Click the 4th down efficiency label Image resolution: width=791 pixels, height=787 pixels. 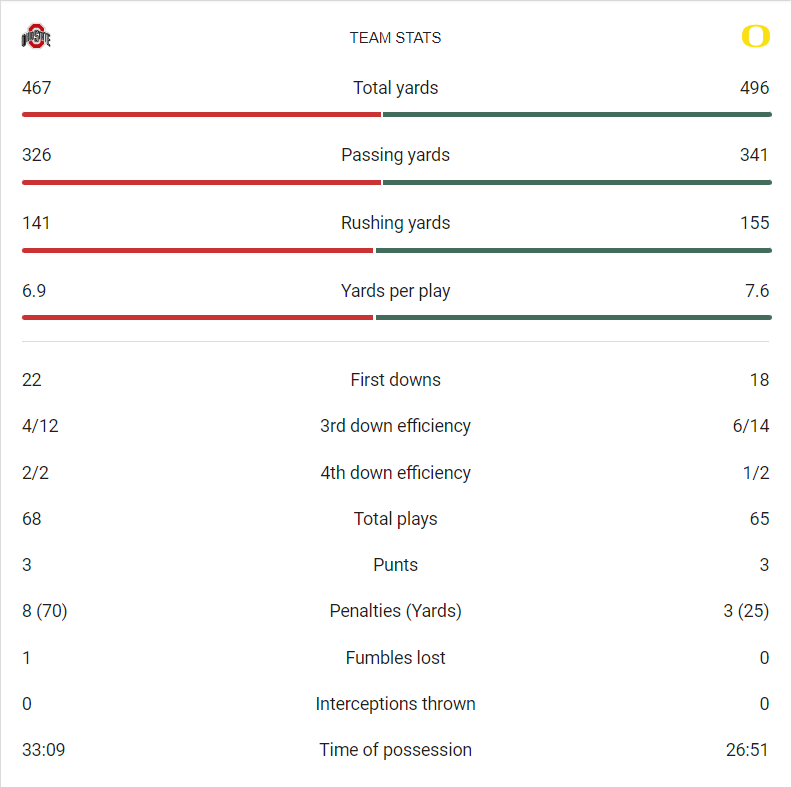[395, 473]
